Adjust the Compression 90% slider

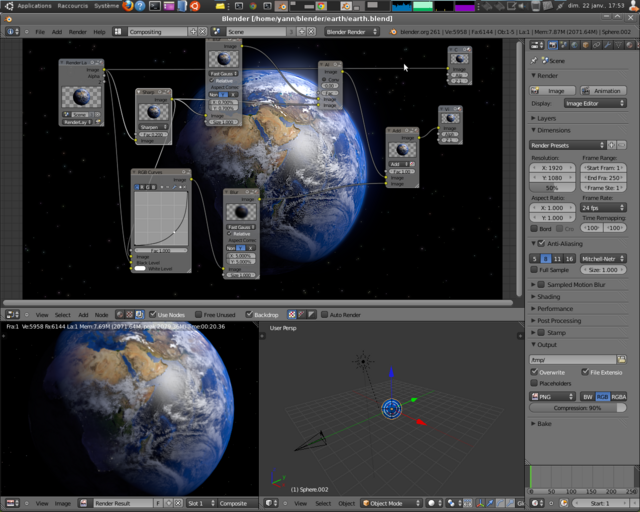click(578, 408)
